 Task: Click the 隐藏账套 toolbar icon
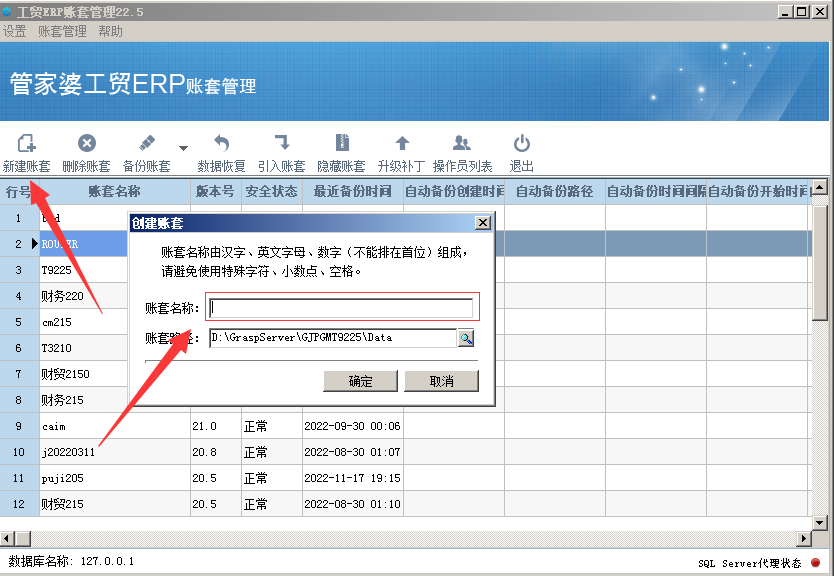[342, 144]
